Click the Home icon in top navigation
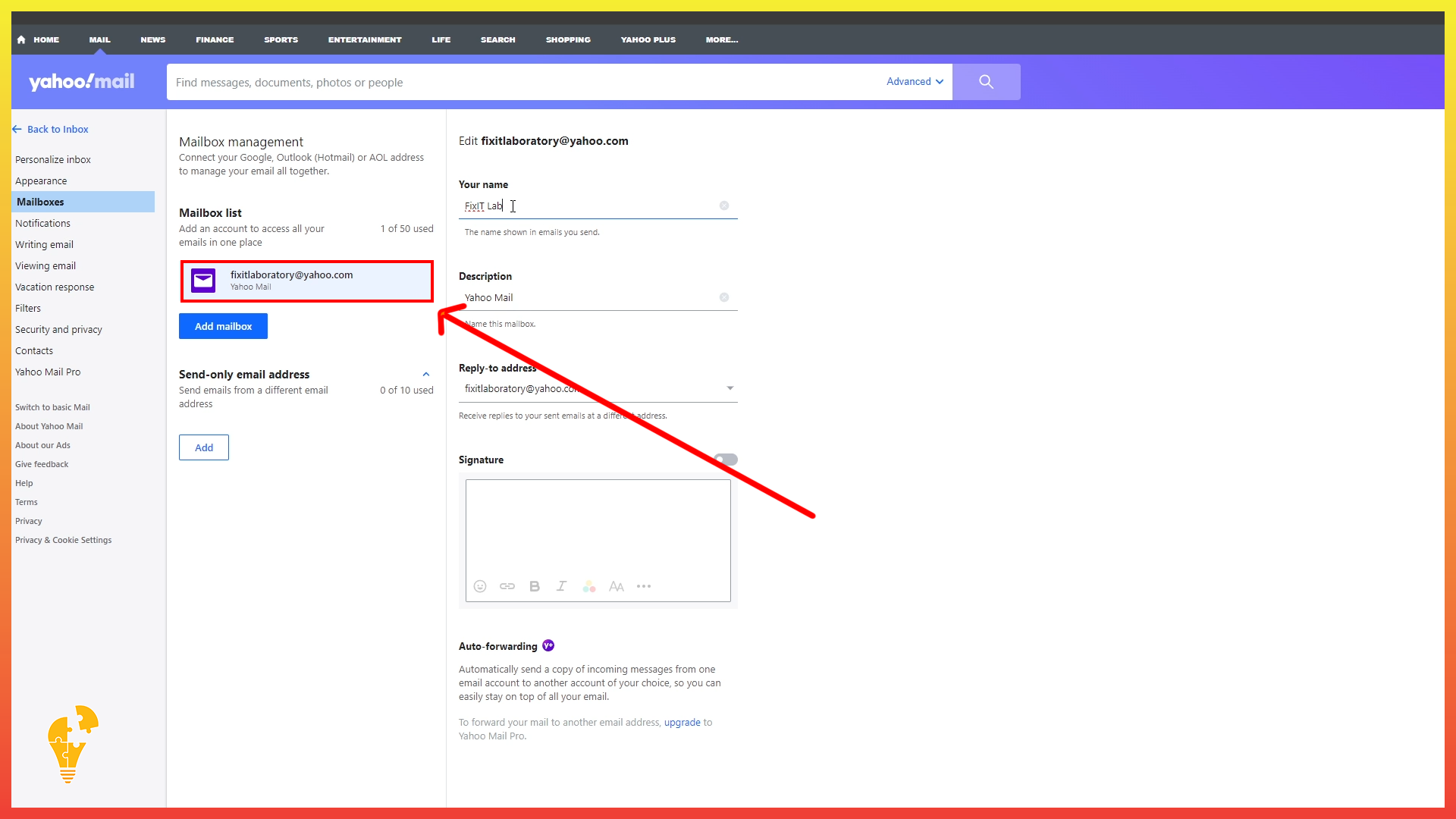Screen dimensions: 1456x819 click(x=21, y=39)
